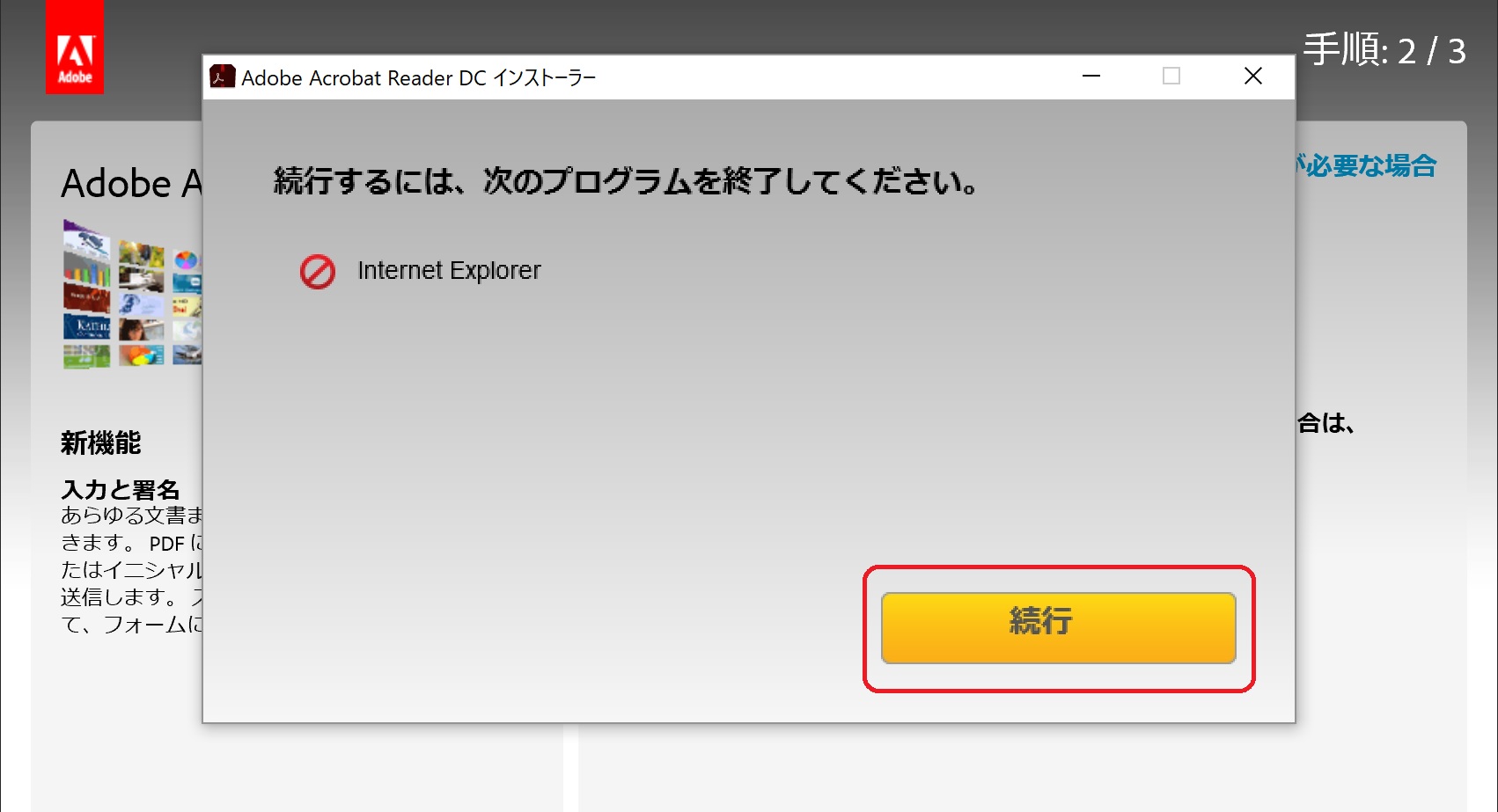Click the Acrobat Reader icon in title bar
Viewport: 1498px width, 812px height.
point(223,77)
